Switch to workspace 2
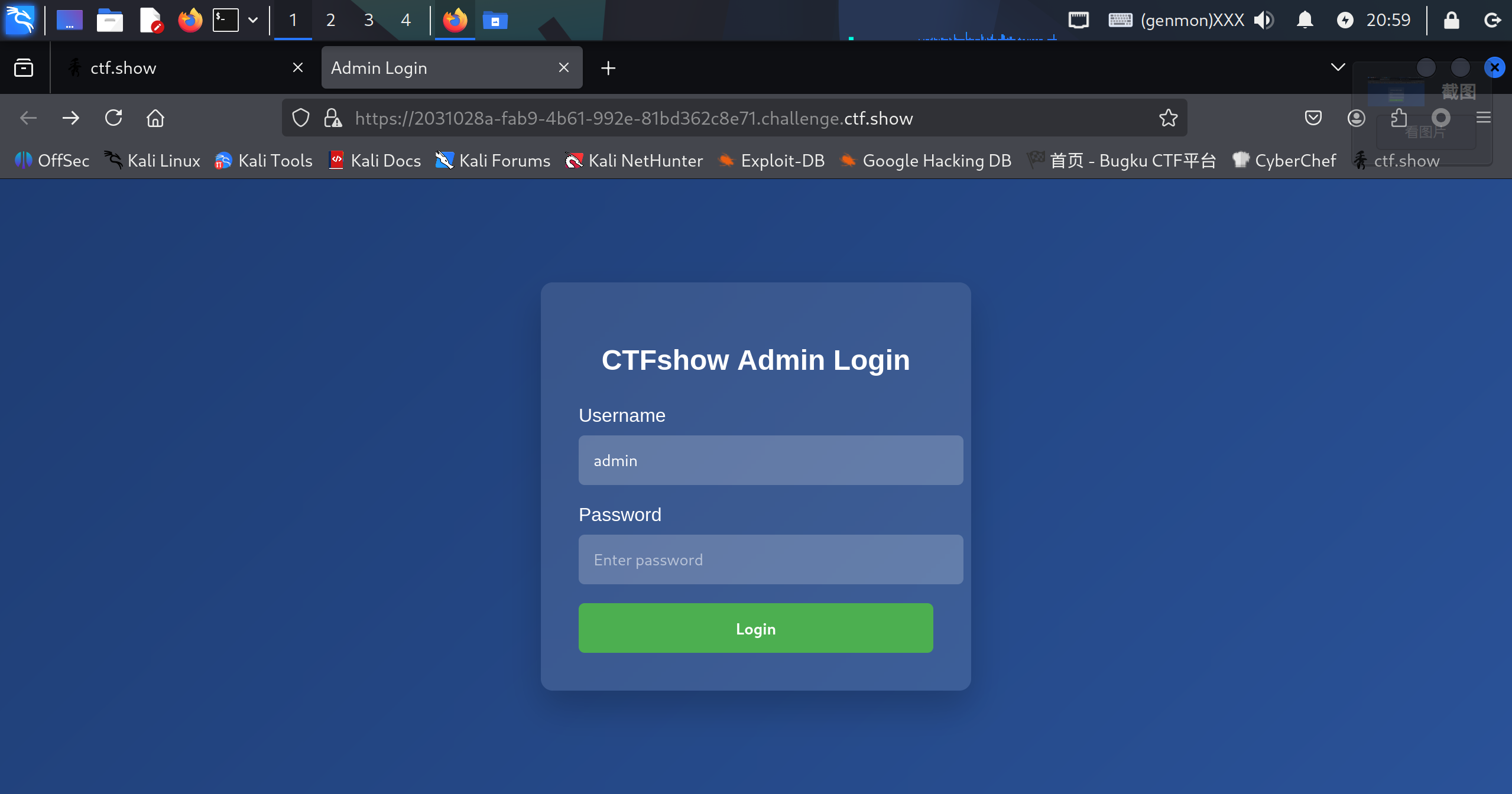 tap(330, 20)
